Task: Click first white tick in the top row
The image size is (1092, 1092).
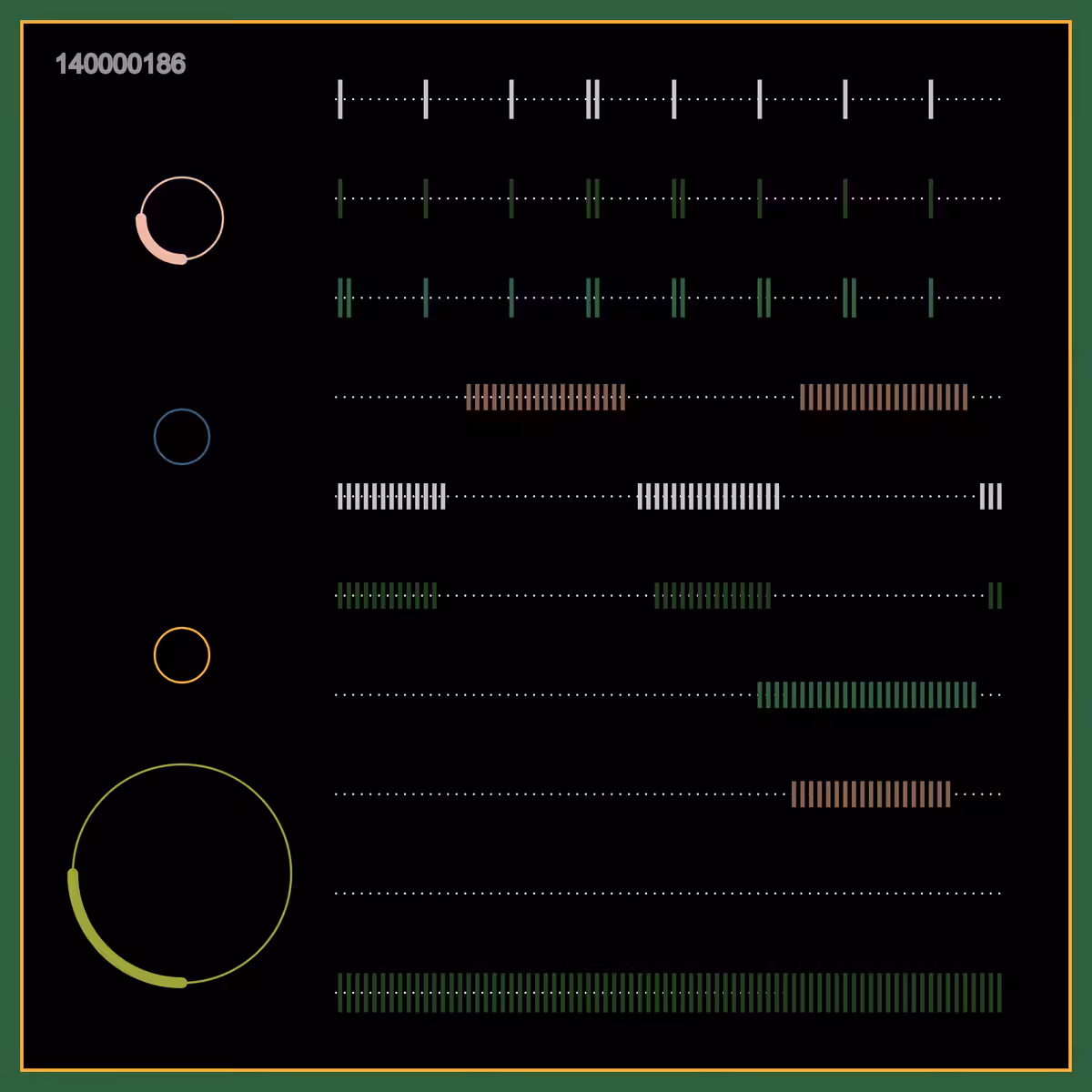Action: click(x=340, y=99)
